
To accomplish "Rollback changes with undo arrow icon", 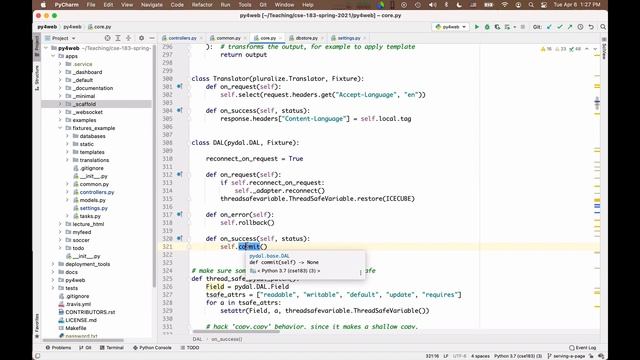I will 591,27.
